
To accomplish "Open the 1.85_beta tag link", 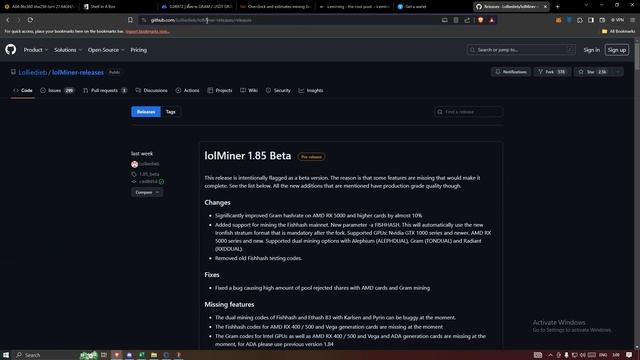I will click(x=149, y=174).
